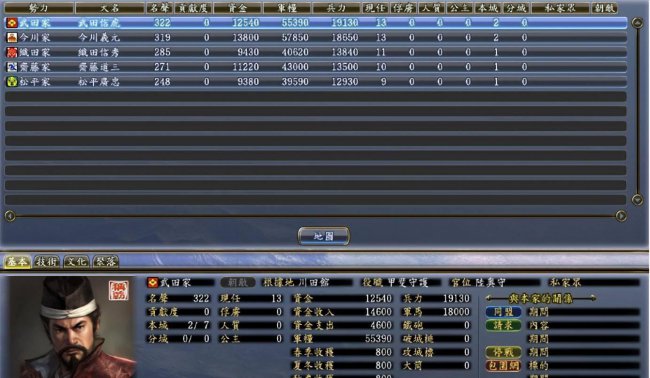Image resolution: width=650 pixels, height=378 pixels.
Task: Select the 松平家 green clan crest icon
Action: (x=12, y=82)
